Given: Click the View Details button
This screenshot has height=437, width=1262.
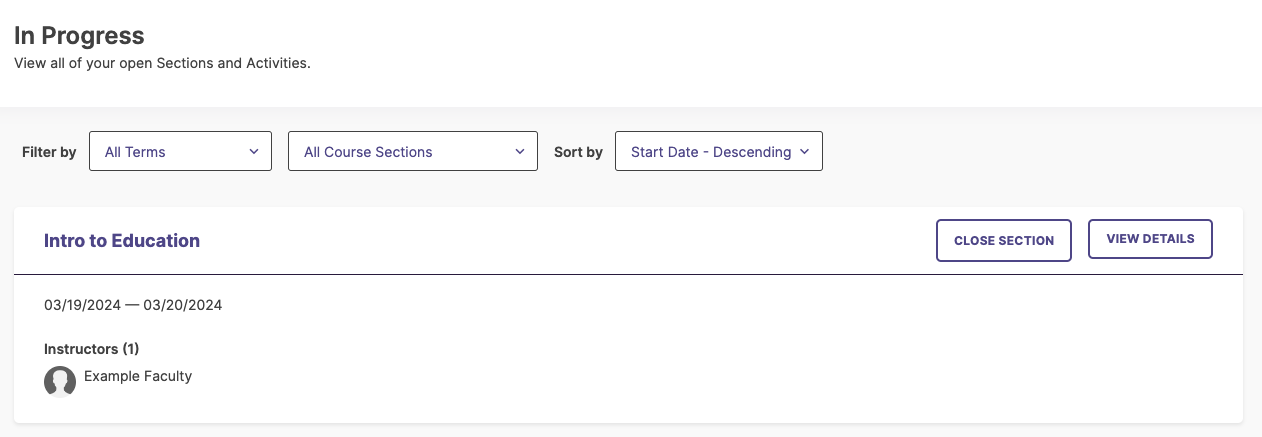Looking at the screenshot, I should (x=1150, y=240).
